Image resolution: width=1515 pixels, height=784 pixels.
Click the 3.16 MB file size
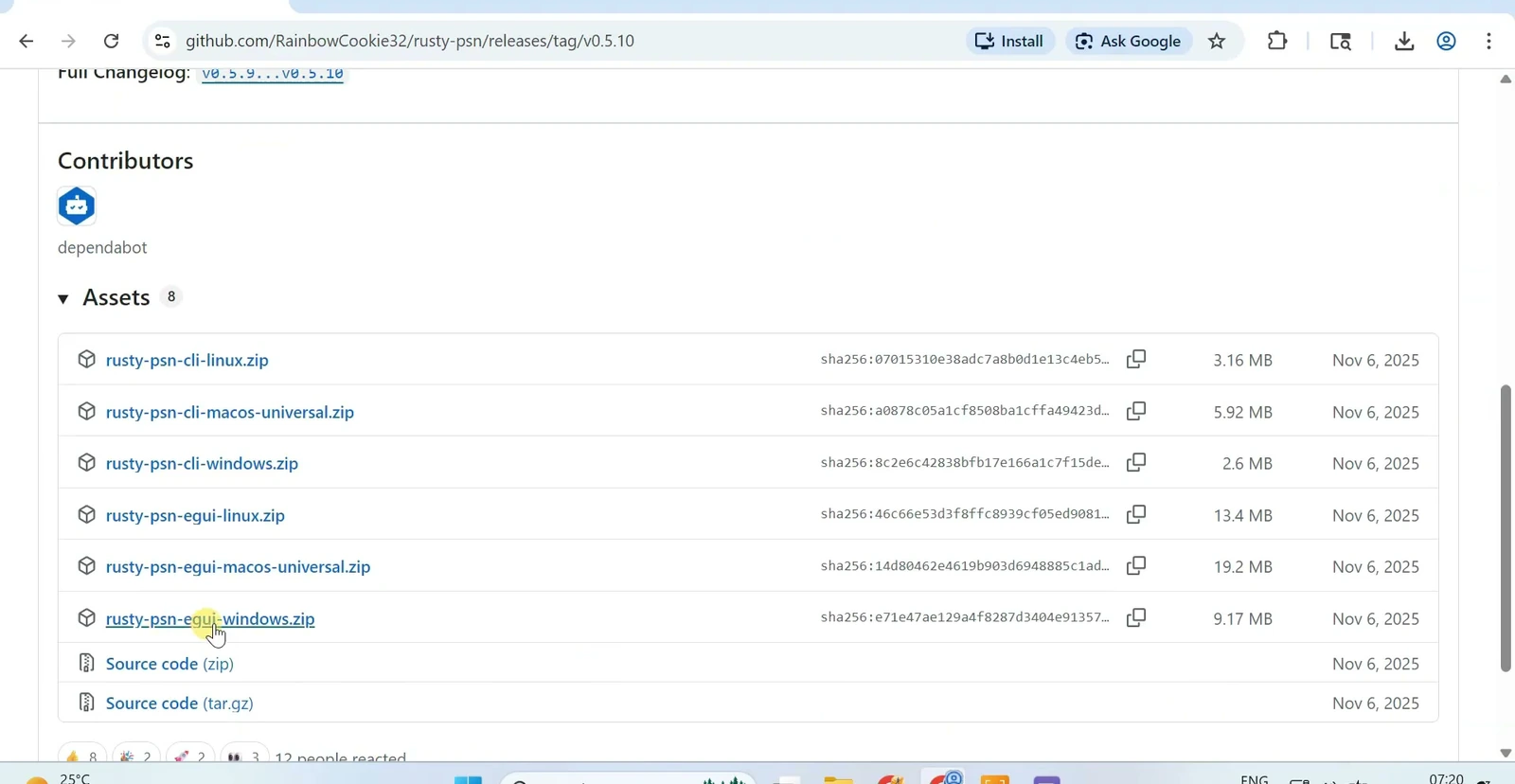pyautogui.click(x=1242, y=360)
